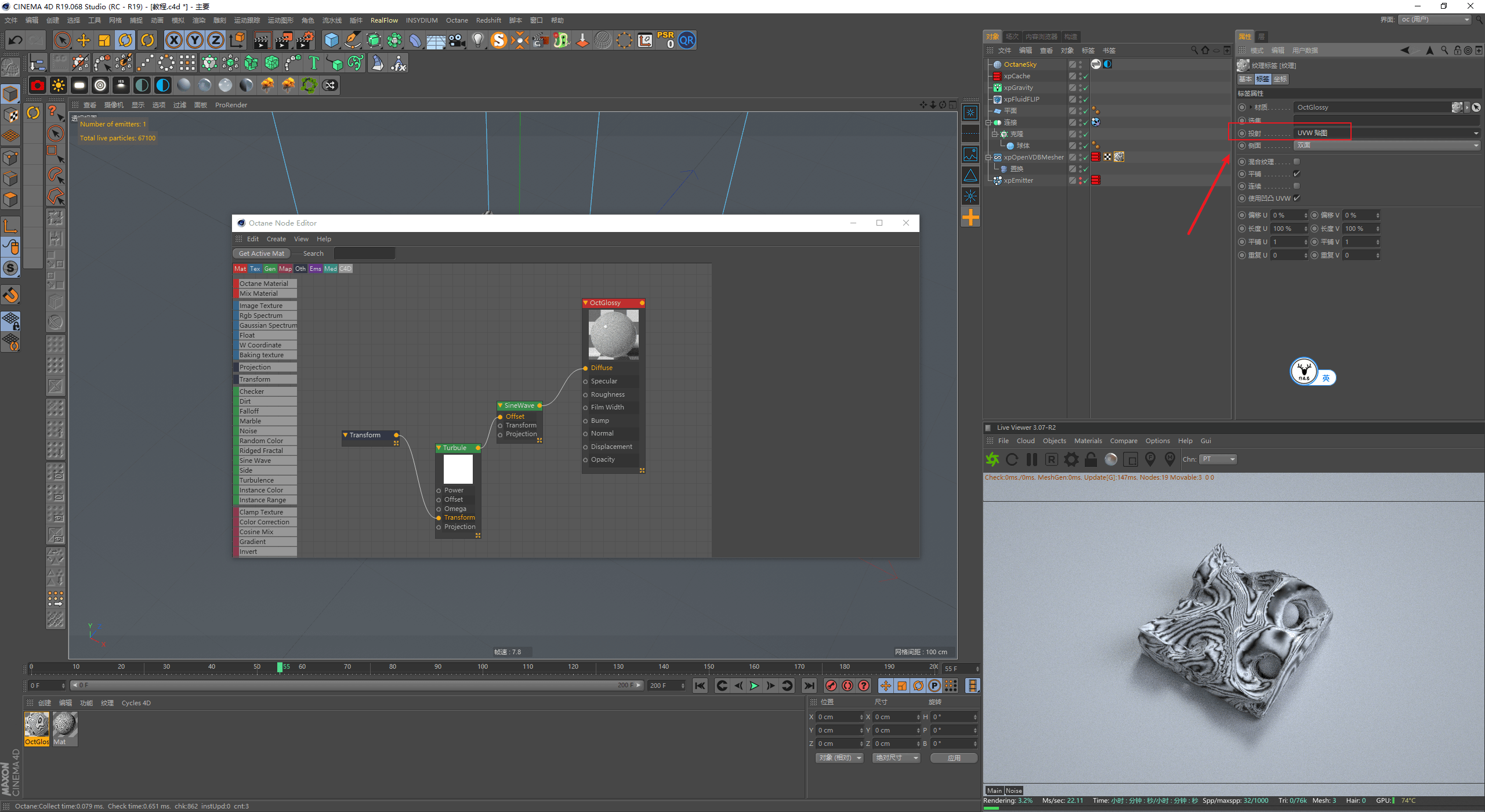Select the Scale tool icon

point(104,40)
